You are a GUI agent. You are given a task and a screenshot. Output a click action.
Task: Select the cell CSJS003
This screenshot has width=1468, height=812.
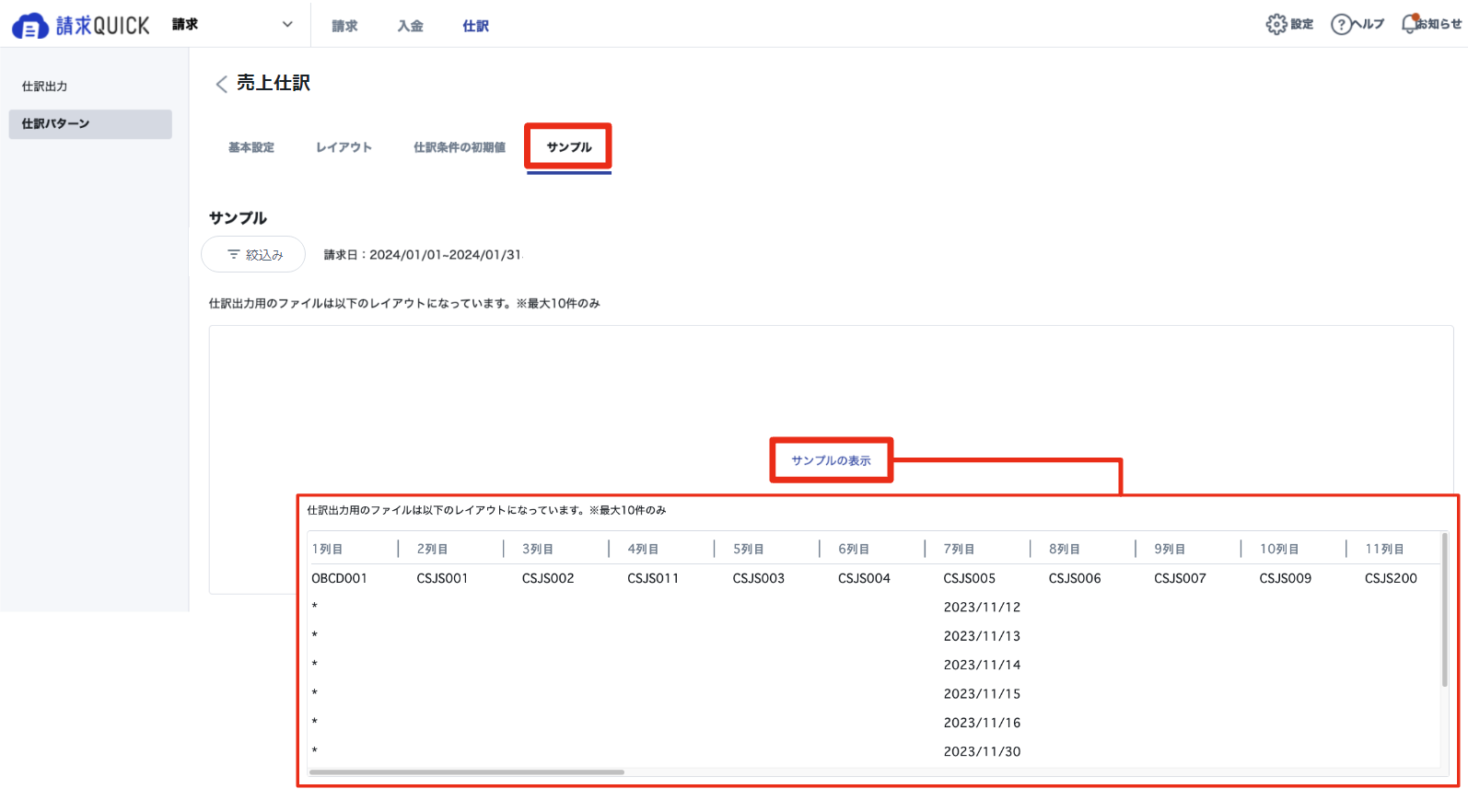pyautogui.click(x=759, y=578)
